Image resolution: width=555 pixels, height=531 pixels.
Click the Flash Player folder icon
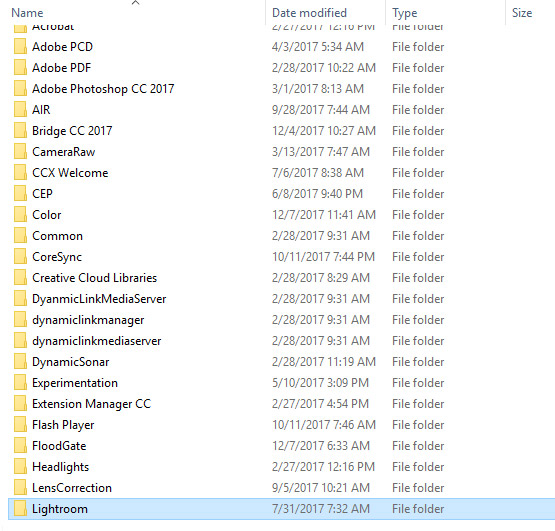21,425
